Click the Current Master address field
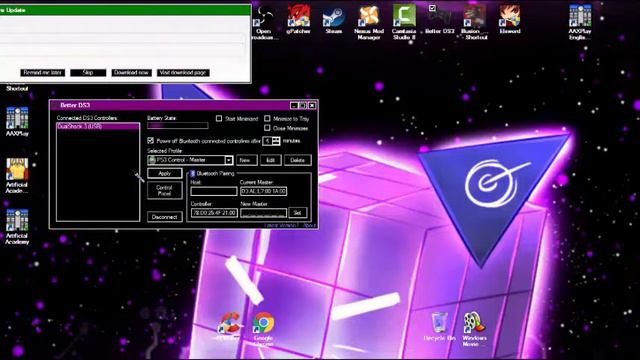The width and height of the screenshot is (640, 360). coord(263,191)
